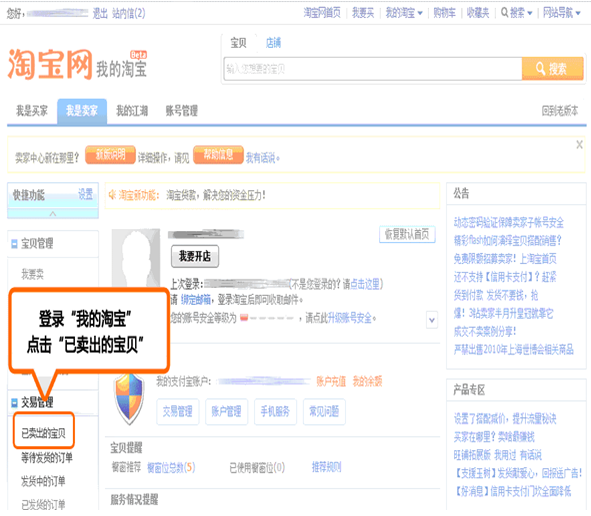
Task: Click the 手机服务 button
Action: pyautogui.click(x=275, y=412)
